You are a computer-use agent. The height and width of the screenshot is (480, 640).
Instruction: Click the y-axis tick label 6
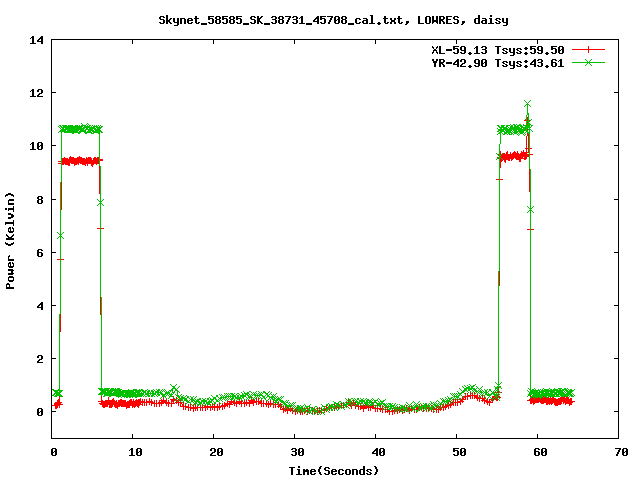coord(40,253)
